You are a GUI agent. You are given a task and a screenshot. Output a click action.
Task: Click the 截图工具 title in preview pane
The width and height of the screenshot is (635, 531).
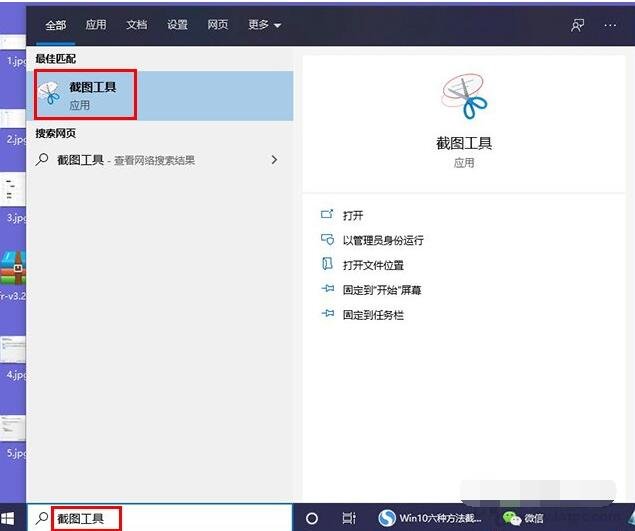coord(464,143)
